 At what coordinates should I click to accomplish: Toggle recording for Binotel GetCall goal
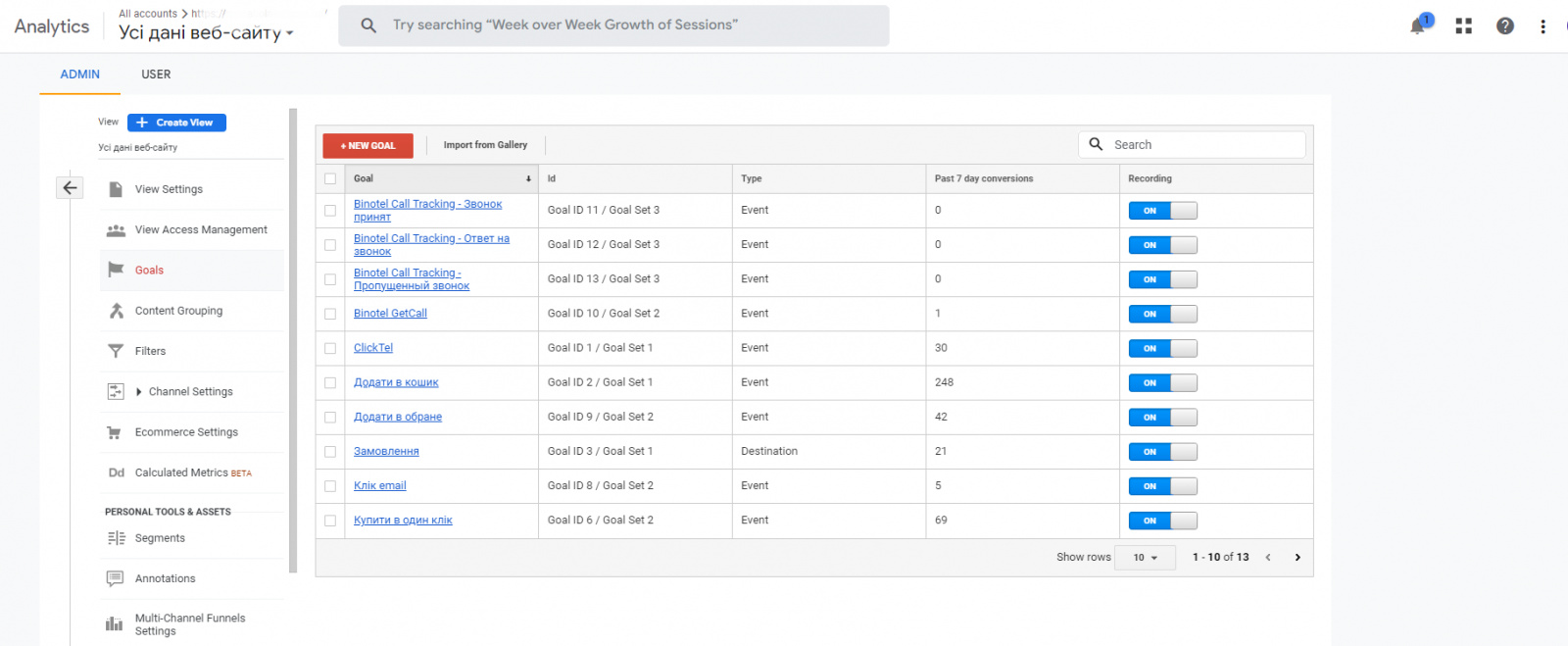click(x=1162, y=315)
